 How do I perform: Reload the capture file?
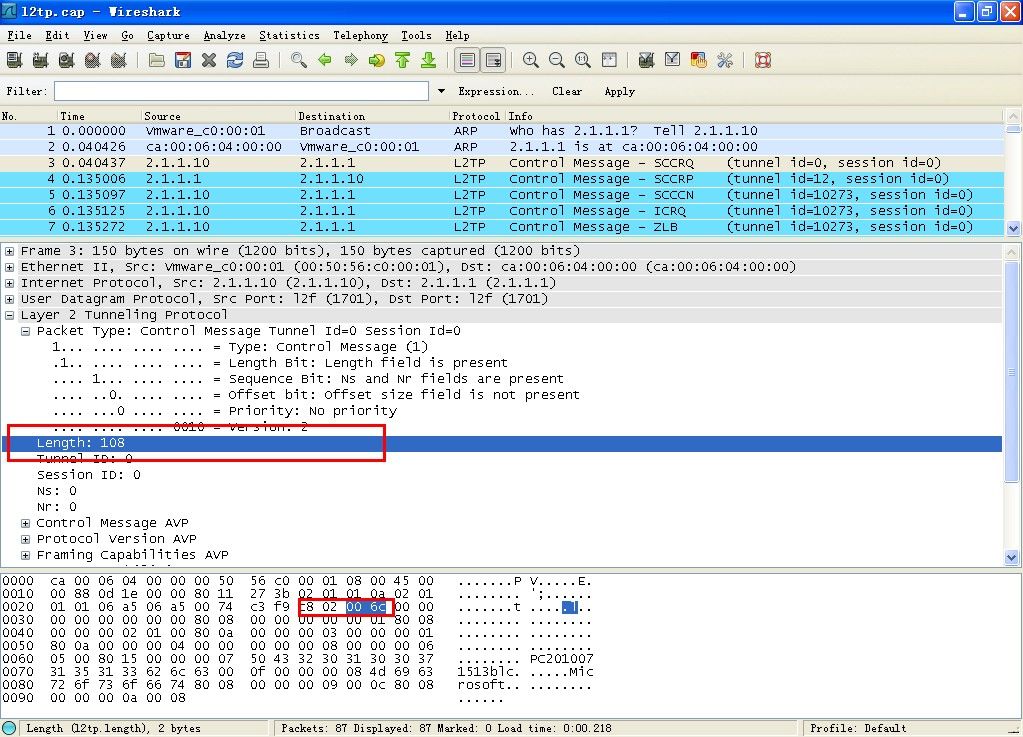pyautogui.click(x=235, y=60)
